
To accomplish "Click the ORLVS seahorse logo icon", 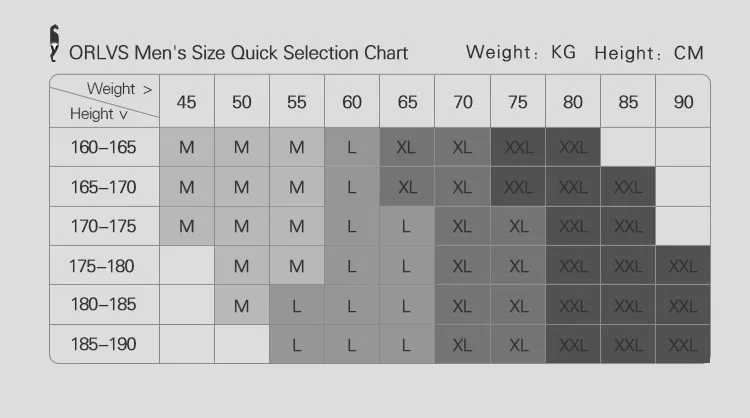I will tap(55, 44).
